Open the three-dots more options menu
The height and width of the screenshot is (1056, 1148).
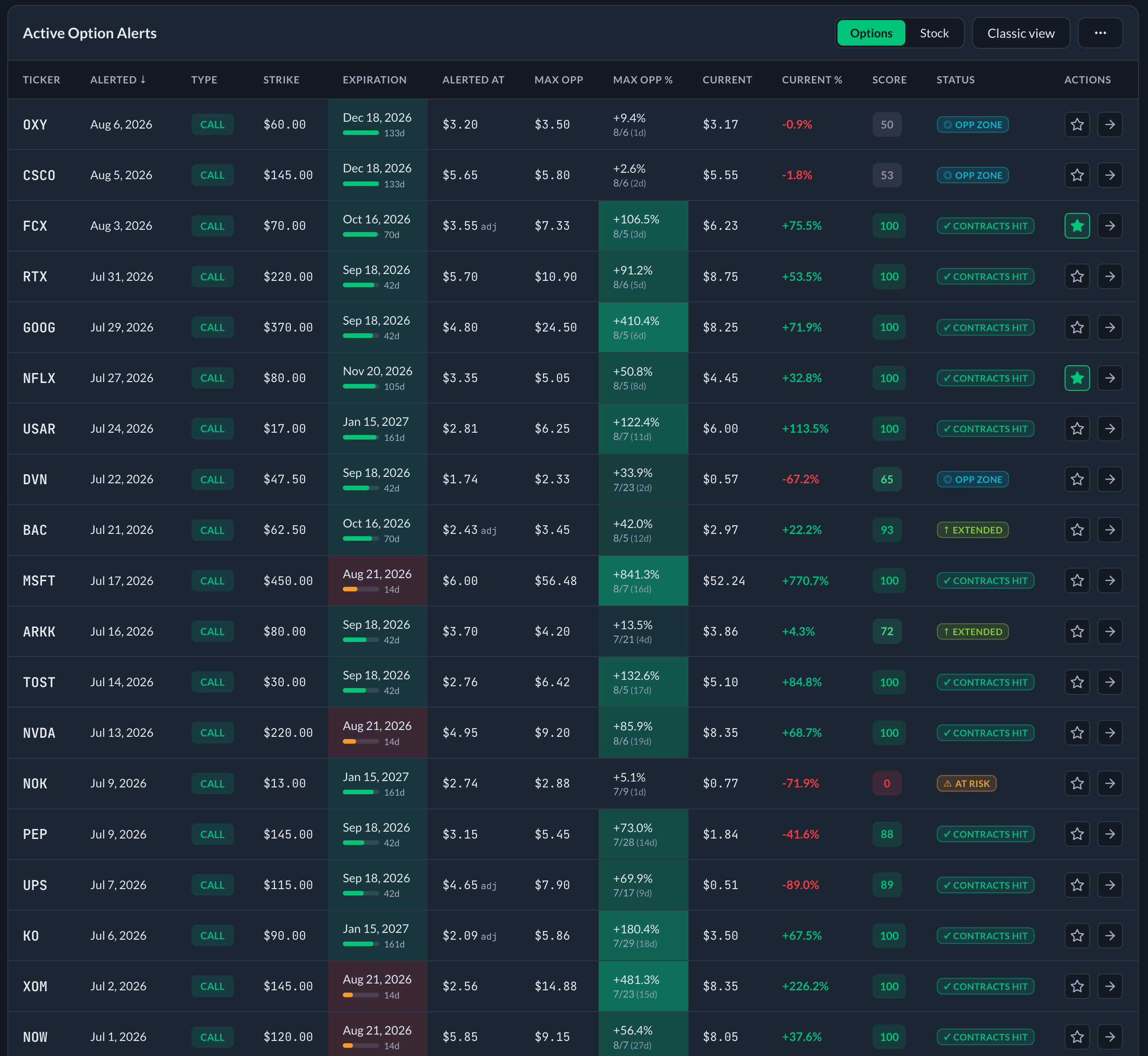[1099, 33]
